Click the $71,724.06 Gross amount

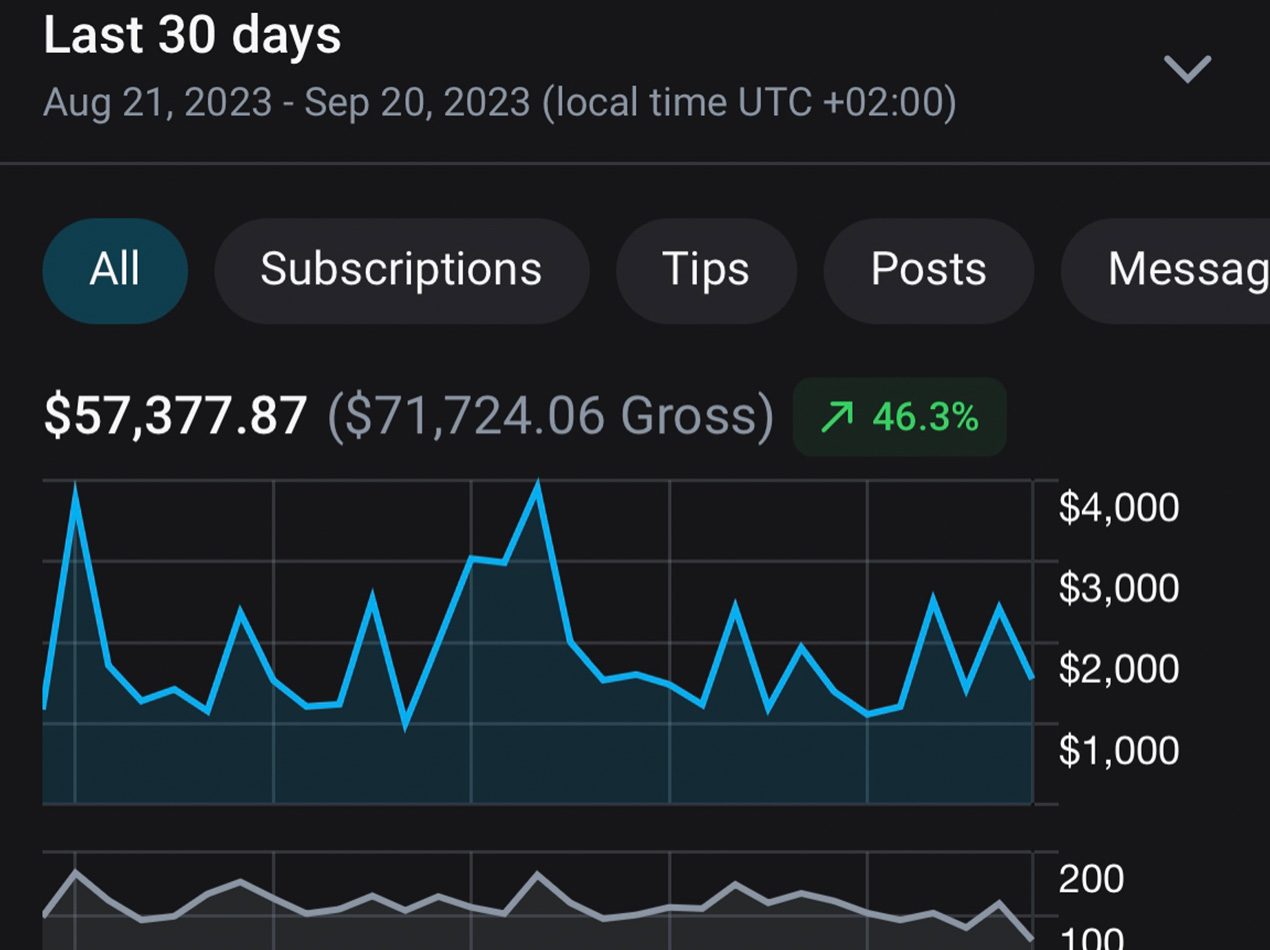(550, 416)
